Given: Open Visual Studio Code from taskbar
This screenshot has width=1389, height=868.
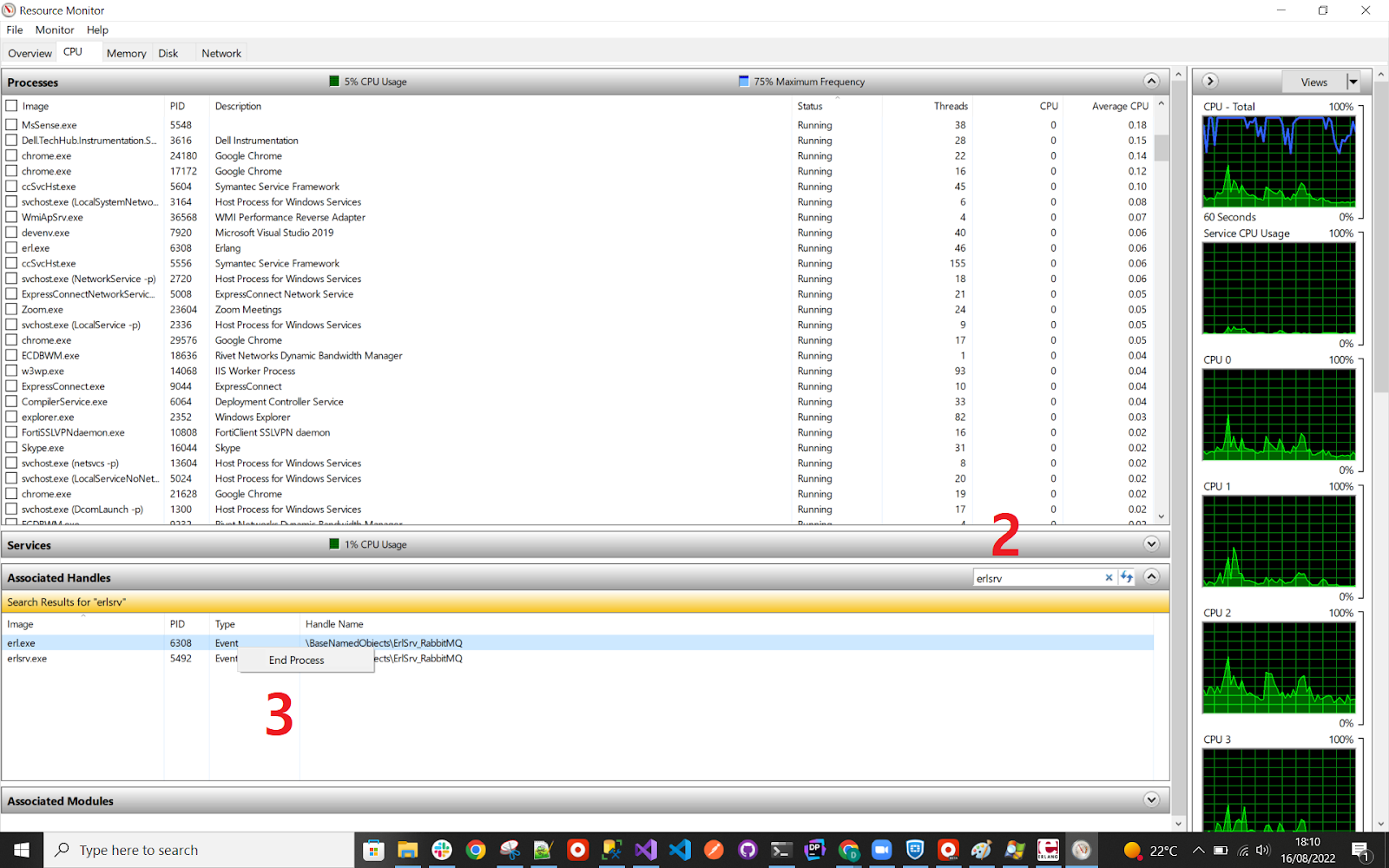Looking at the screenshot, I should coord(680,850).
